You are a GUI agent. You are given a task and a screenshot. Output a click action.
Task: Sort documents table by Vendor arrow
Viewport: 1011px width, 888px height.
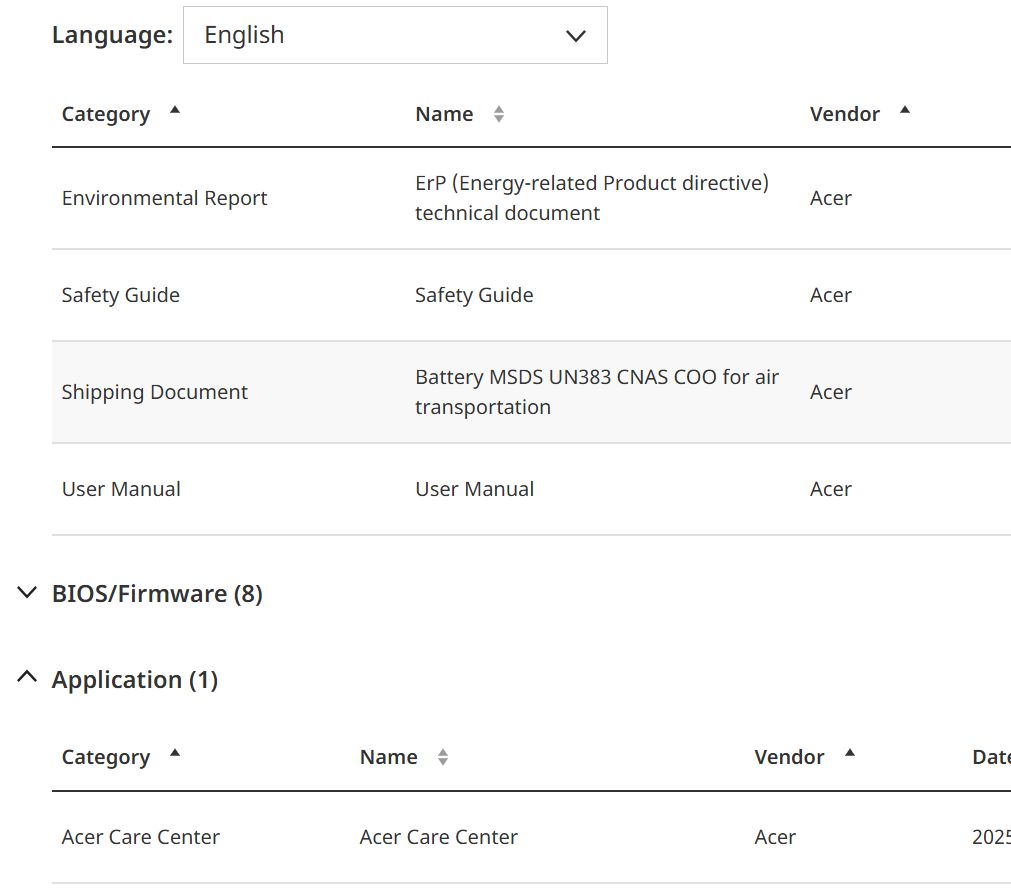(905, 110)
